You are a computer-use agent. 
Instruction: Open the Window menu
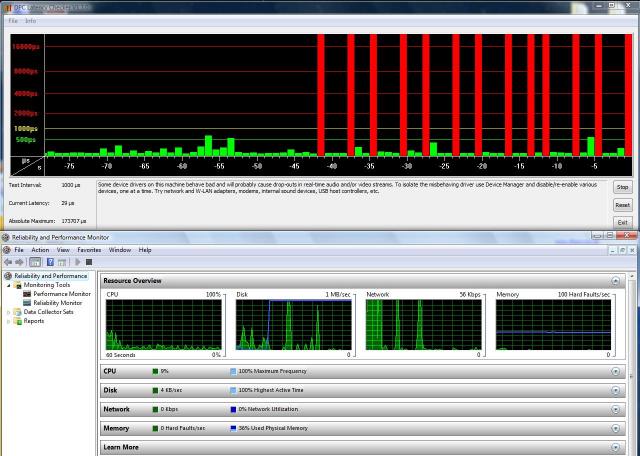(x=120, y=250)
